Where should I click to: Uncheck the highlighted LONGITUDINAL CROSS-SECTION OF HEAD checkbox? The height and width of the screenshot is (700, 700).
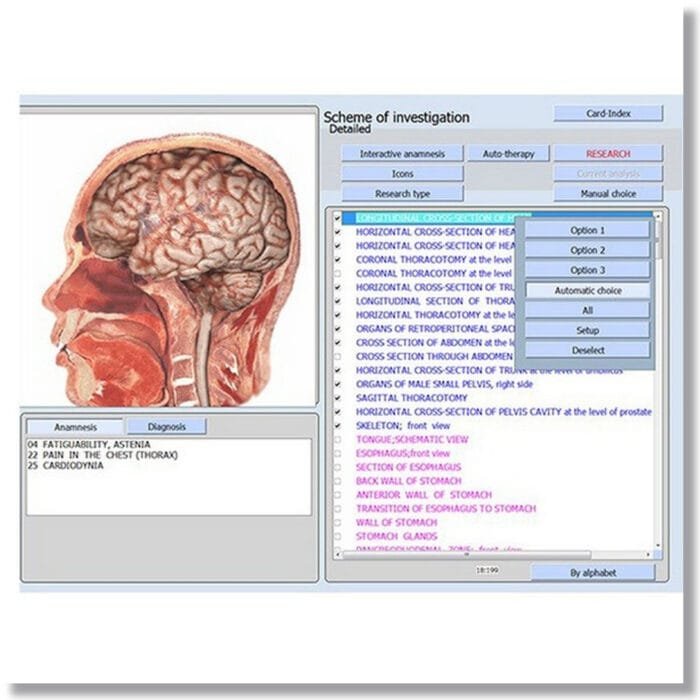(338, 218)
